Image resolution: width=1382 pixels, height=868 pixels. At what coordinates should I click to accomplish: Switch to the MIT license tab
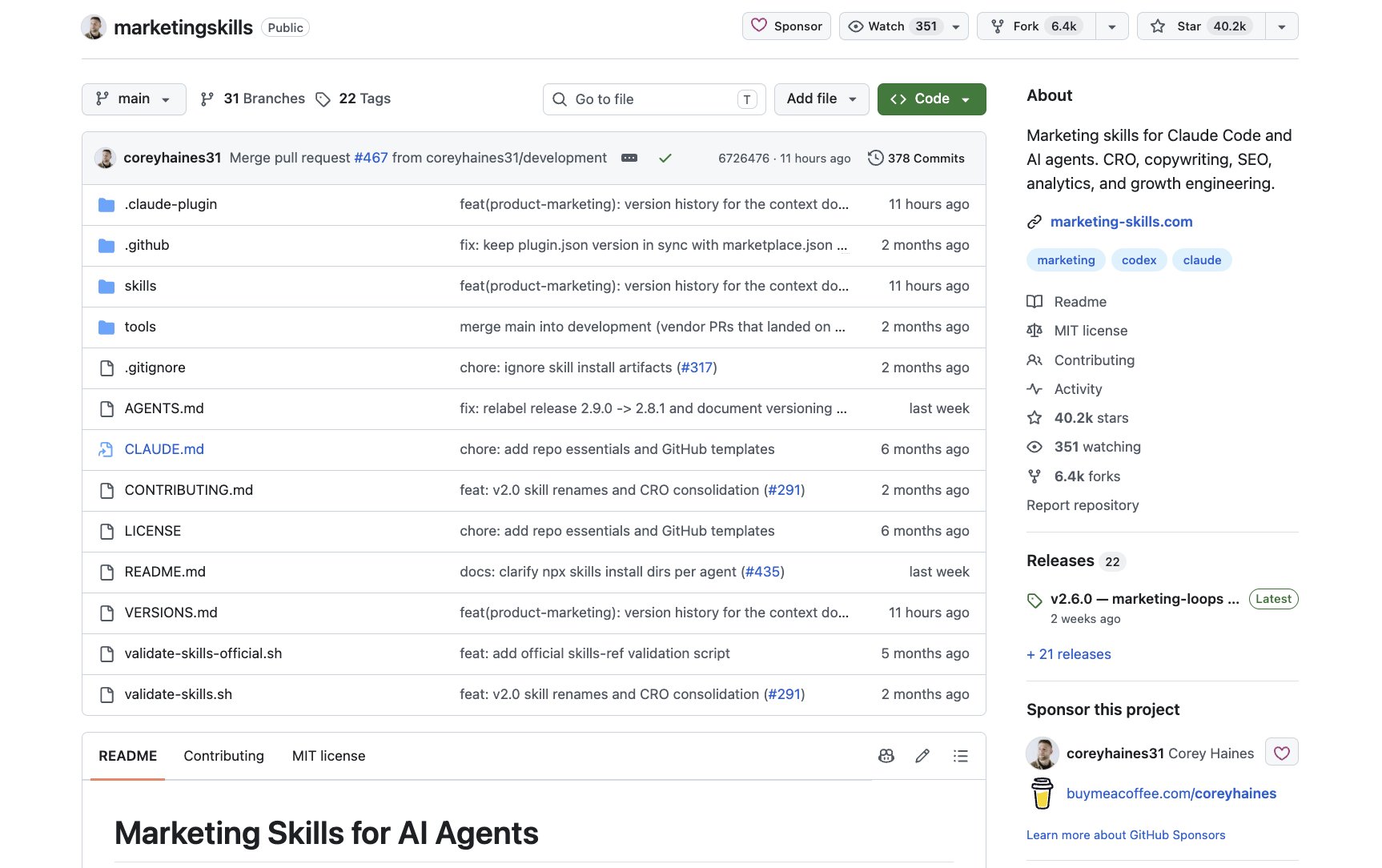tap(328, 756)
